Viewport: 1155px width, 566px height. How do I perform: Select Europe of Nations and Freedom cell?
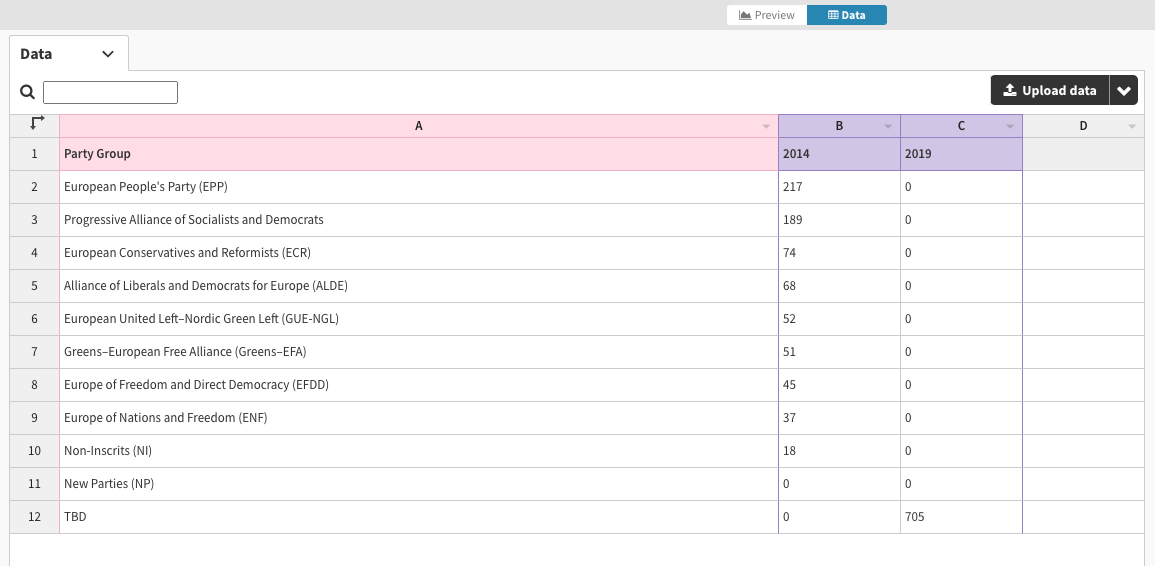(x=418, y=418)
